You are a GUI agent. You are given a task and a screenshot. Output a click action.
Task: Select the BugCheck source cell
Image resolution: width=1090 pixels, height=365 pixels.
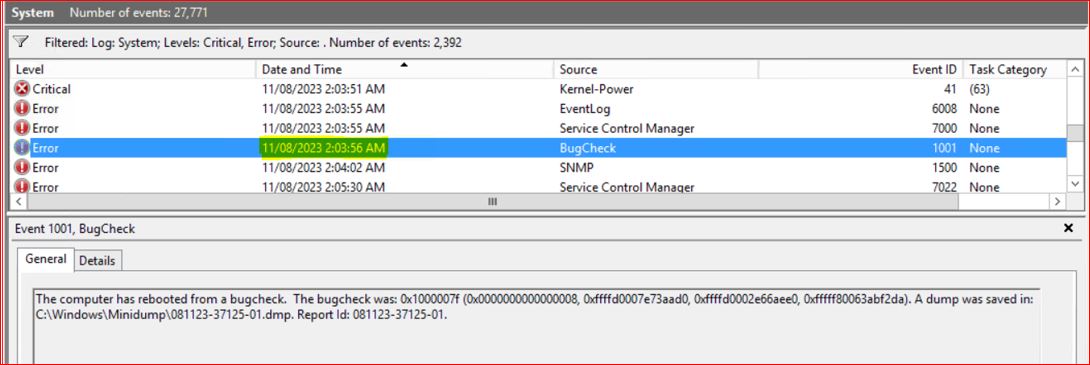tap(587, 148)
